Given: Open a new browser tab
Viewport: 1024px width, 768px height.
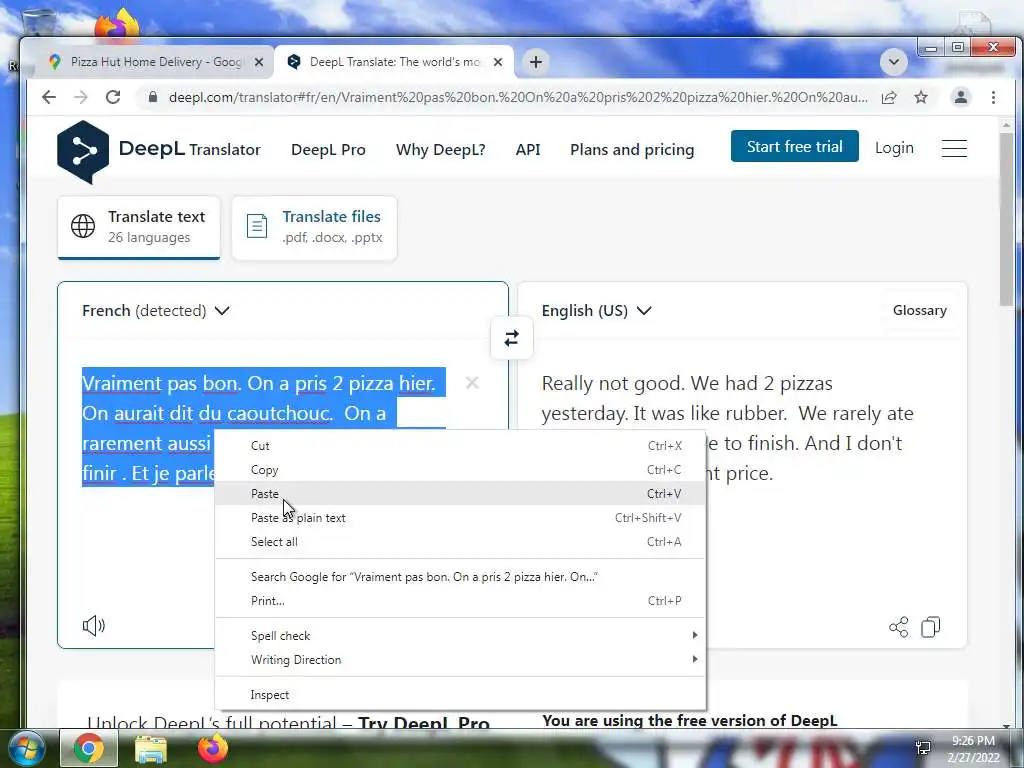Looking at the screenshot, I should [536, 62].
